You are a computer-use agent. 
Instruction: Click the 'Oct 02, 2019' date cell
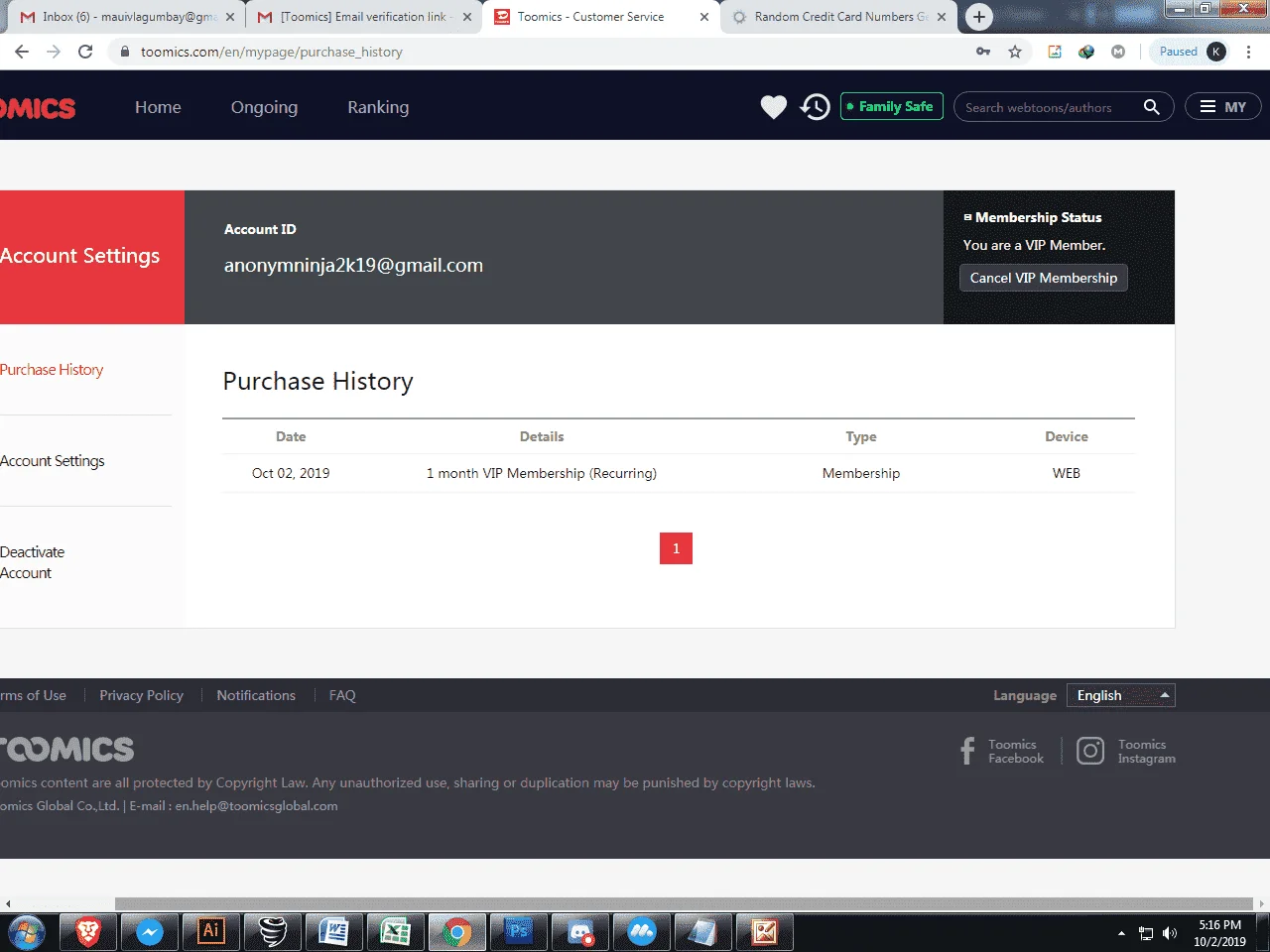pos(291,473)
